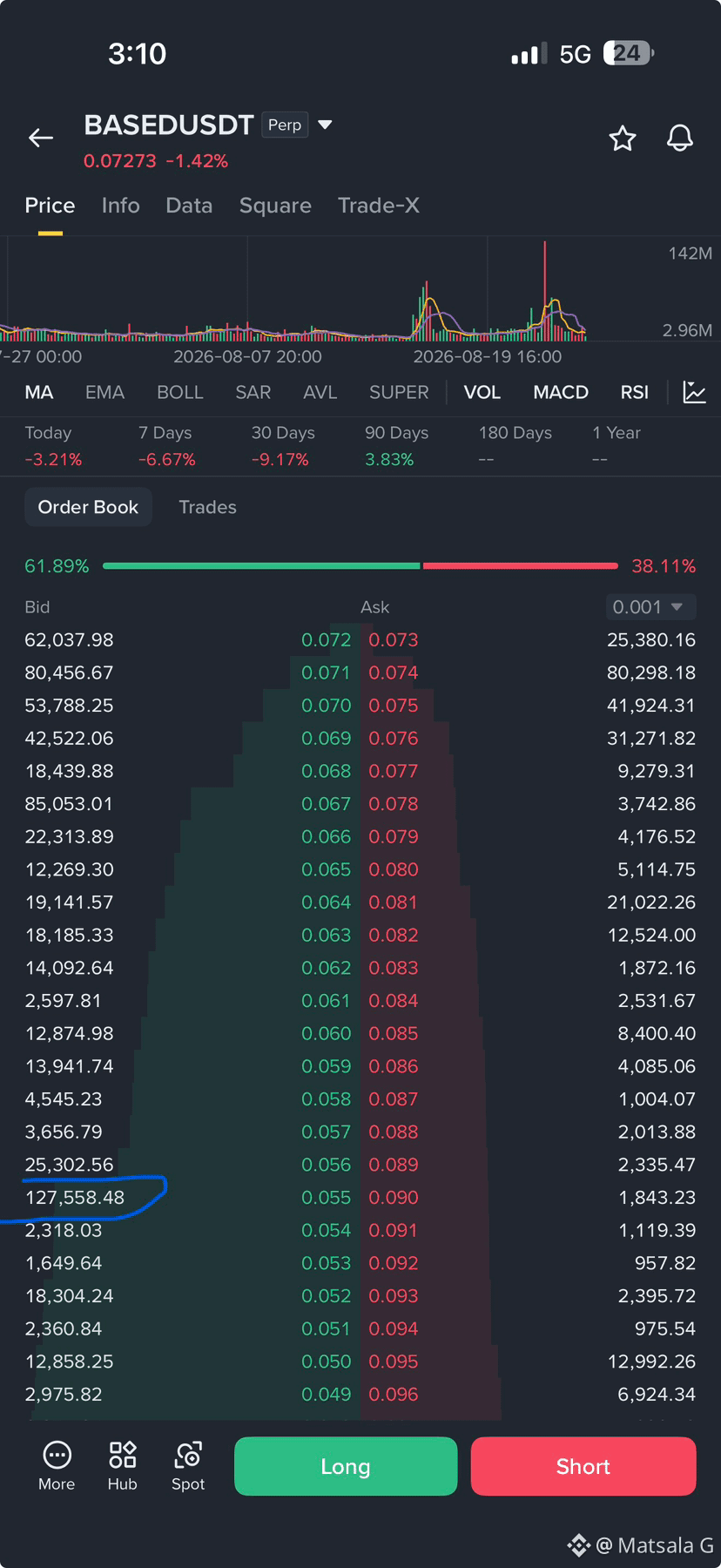Open chart settings line-graph icon

coord(694,392)
